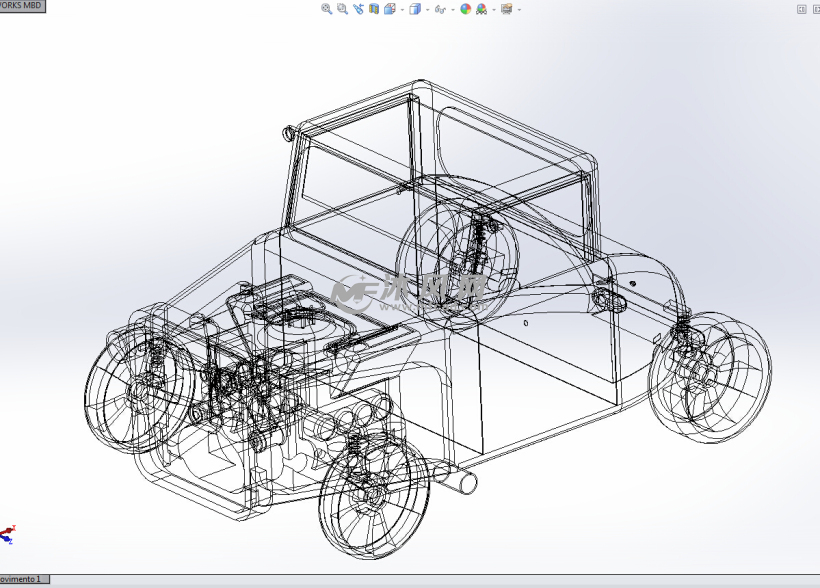The height and width of the screenshot is (588, 820).
Task: Open the Movimento 1 motion study tab
Action: [x=22, y=578]
